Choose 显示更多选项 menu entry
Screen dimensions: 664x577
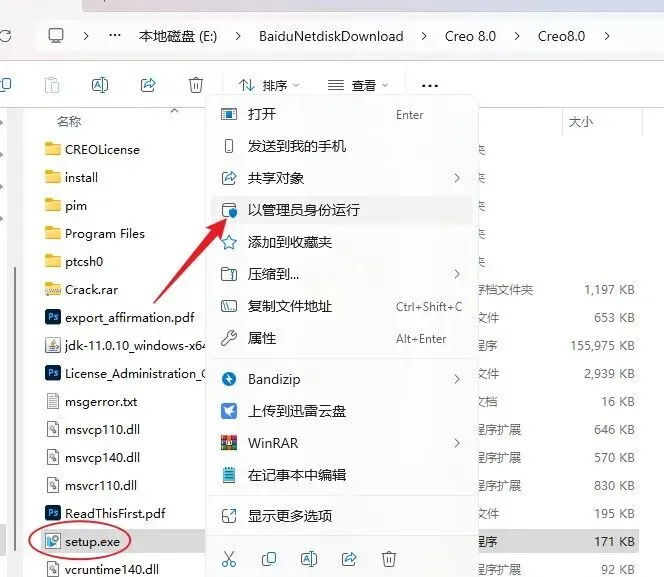point(342,516)
